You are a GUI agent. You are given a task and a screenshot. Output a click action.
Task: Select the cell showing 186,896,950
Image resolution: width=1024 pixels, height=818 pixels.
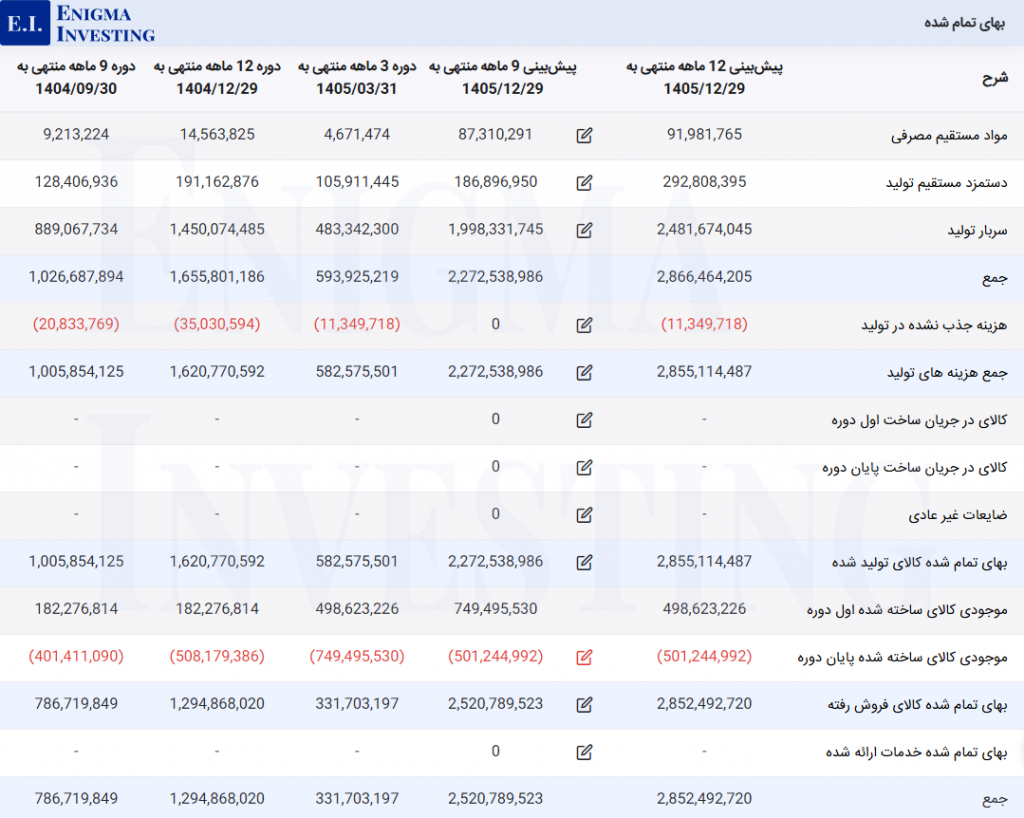tap(496, 182)
